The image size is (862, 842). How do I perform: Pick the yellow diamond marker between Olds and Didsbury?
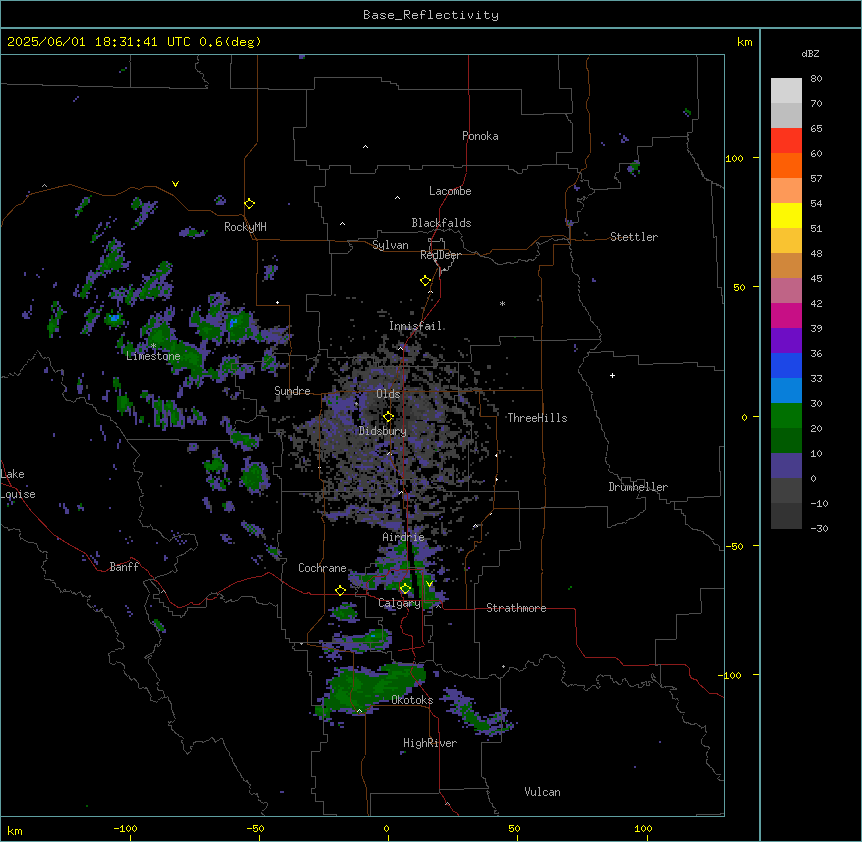(x=388, y=417)
